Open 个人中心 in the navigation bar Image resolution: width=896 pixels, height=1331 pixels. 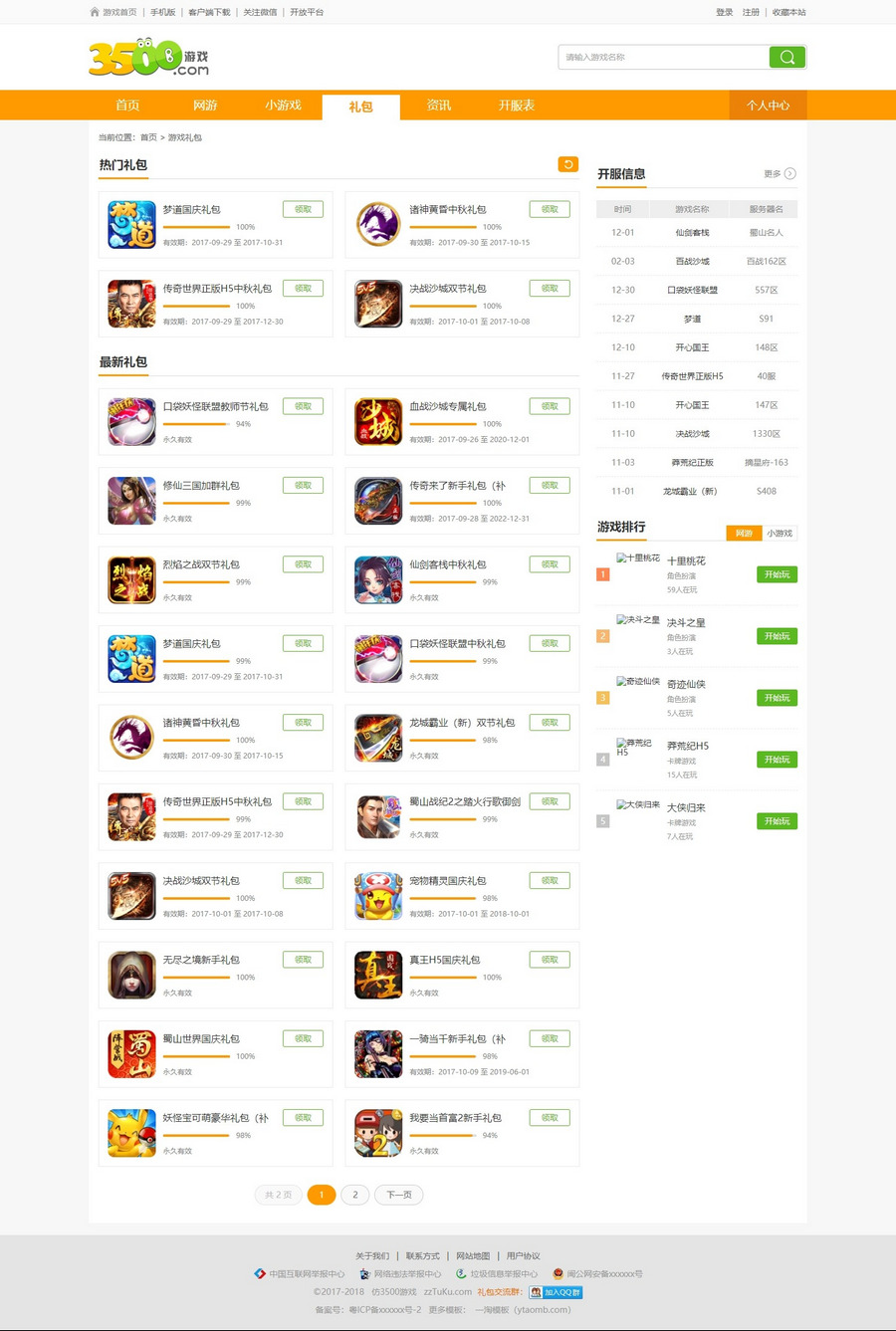point(768,106)
